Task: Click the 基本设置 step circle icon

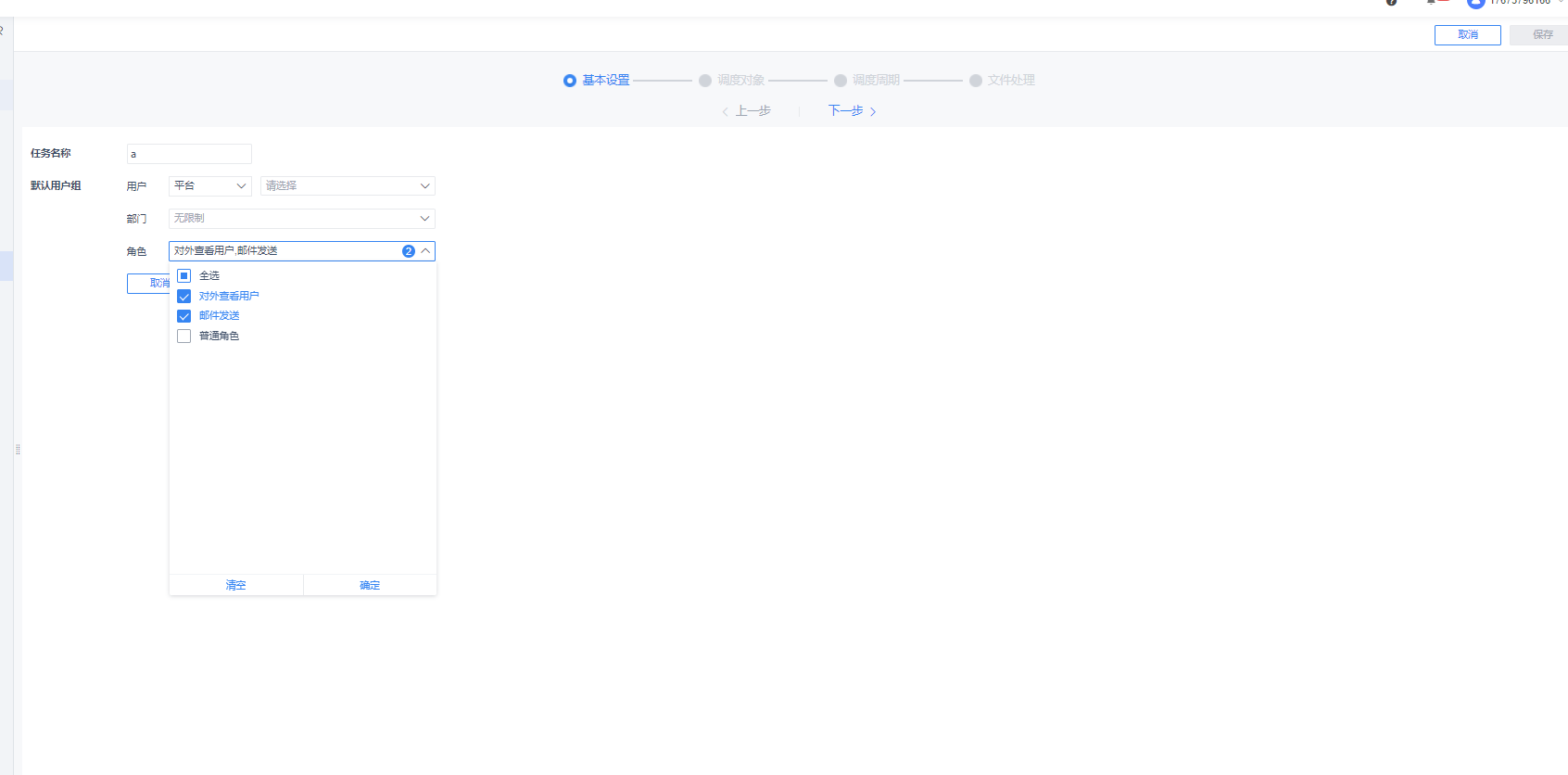Action: (x=570, y=81)
